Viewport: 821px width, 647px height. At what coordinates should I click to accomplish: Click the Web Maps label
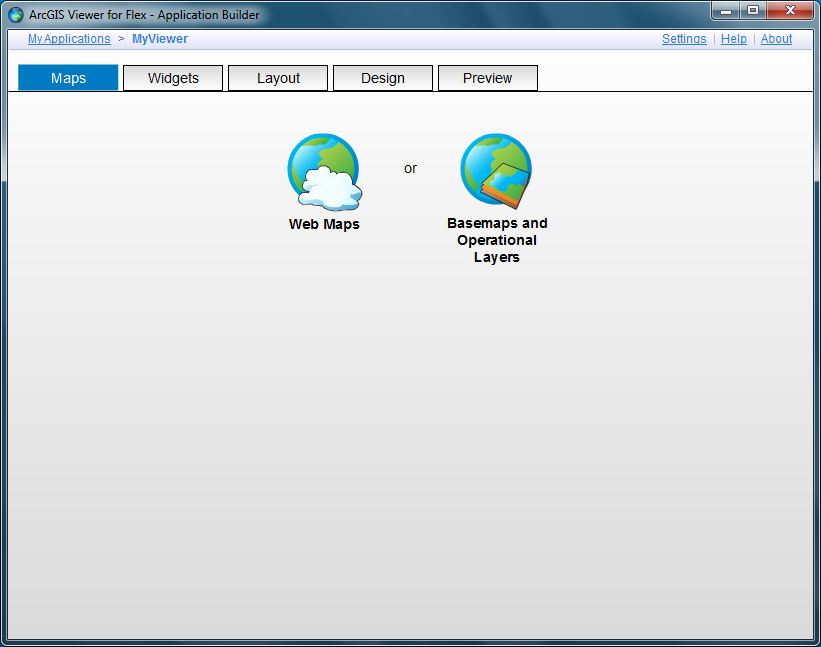pos(324,224)
